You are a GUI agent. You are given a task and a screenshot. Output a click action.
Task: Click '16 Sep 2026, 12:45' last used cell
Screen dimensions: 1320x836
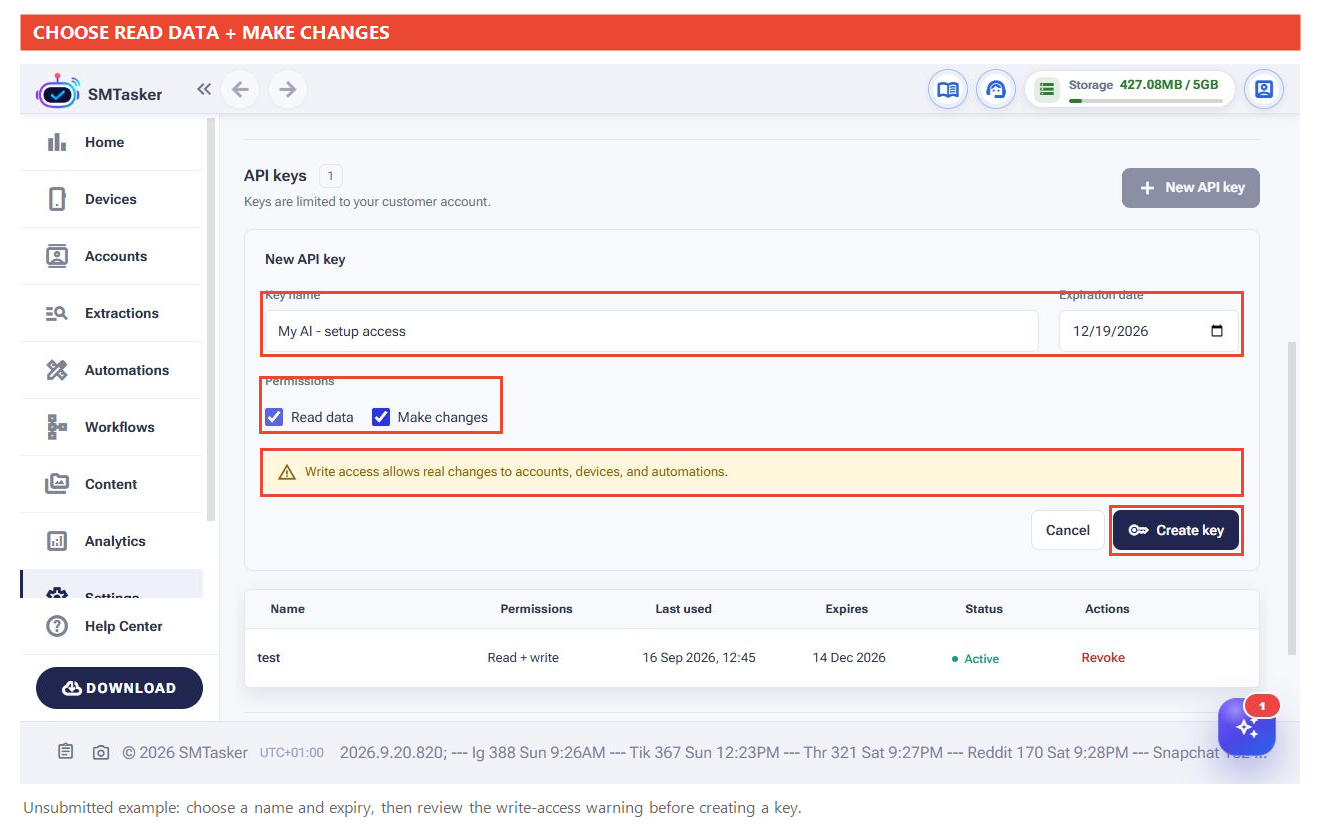pyautogui.click(x=699, y=657)
